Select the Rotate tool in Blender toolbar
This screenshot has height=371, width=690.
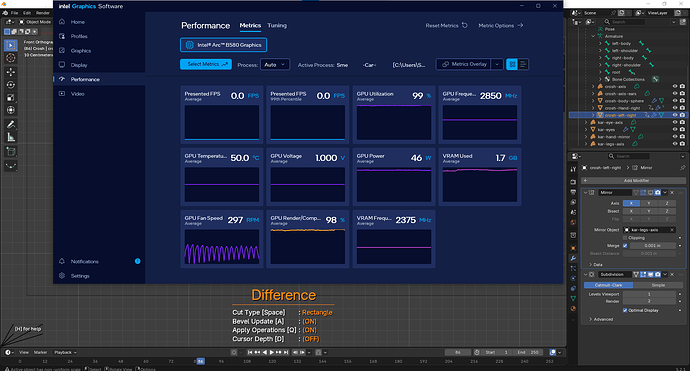(11, 84)
